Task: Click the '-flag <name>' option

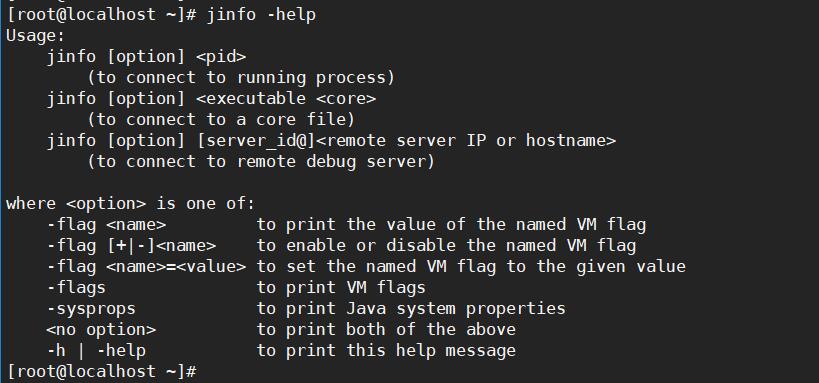Action: (x=107, y=225)
